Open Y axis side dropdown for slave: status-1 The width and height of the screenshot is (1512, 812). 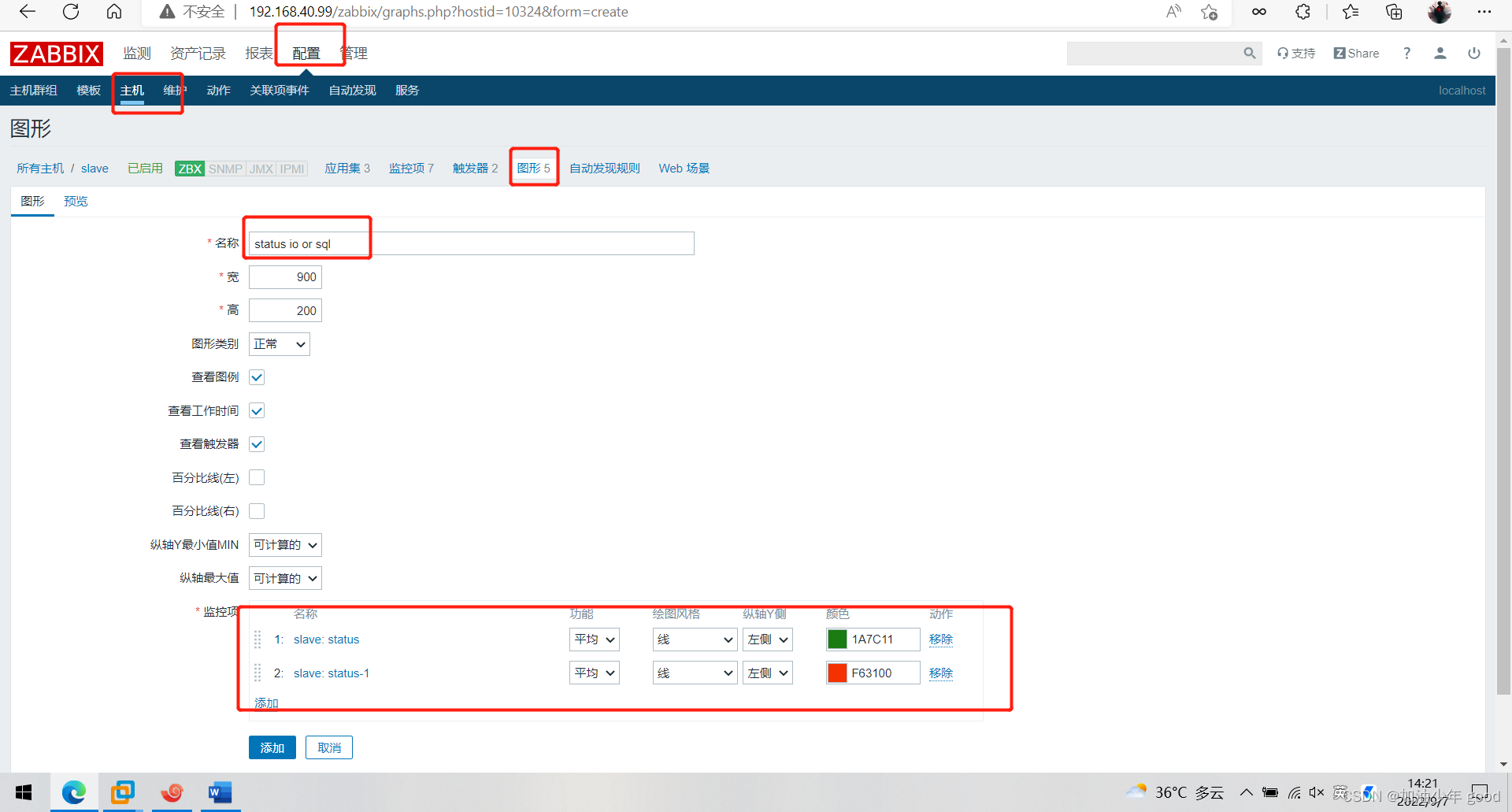pos(768,673)
